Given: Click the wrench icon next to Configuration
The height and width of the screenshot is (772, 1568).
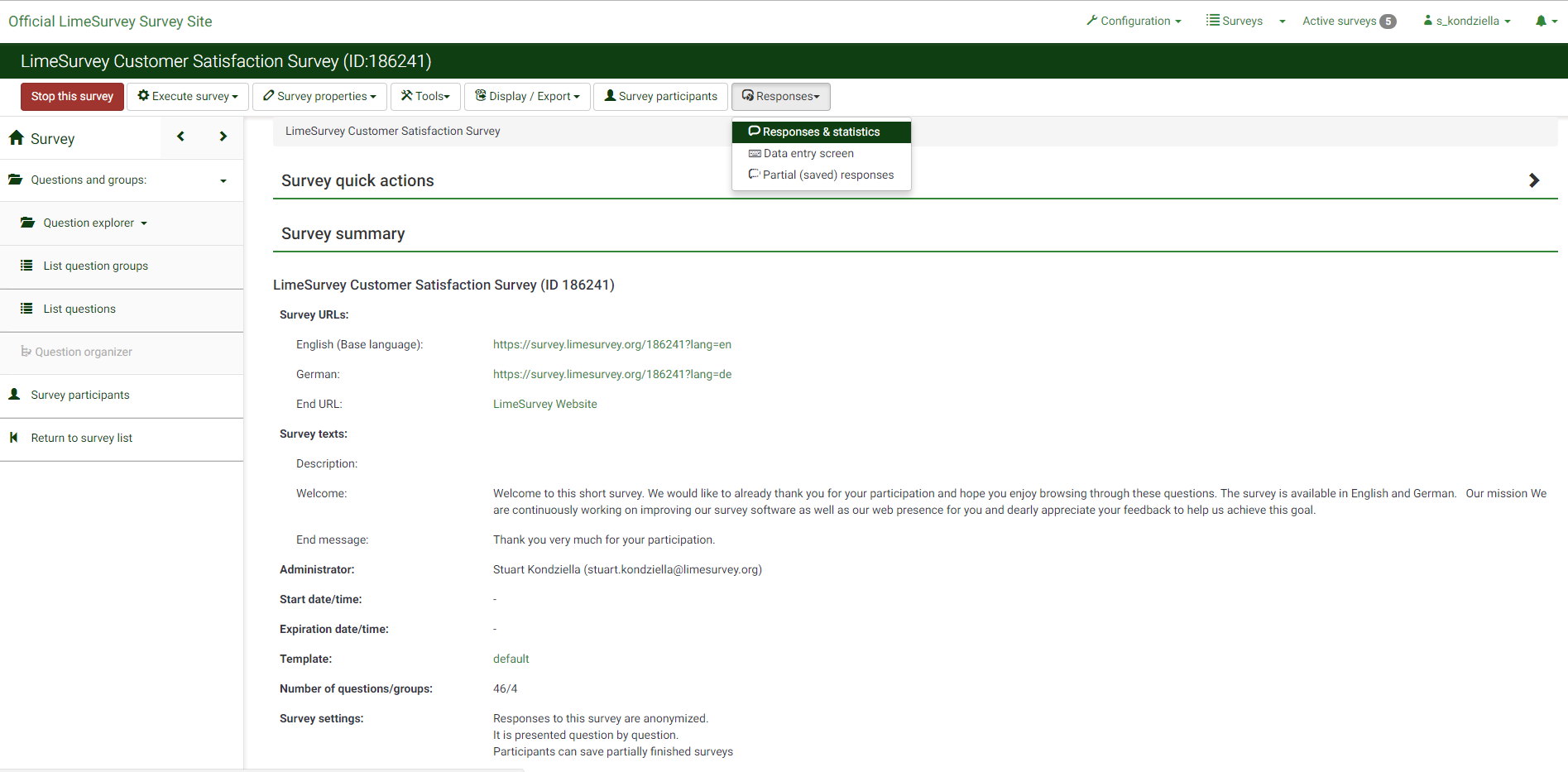Looking at the screenshot, I should (x=1092, y=20).
